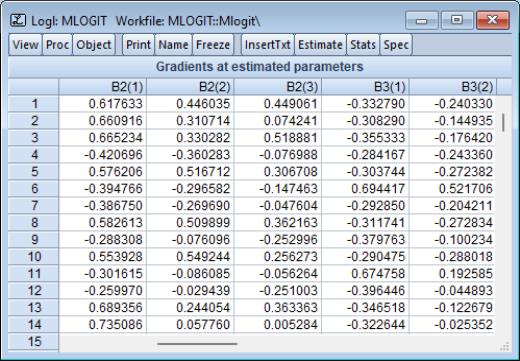This screenshot has width=520, height=361.
Task: Click the vertical scrollbar thumb
Action: coord(503,122)
